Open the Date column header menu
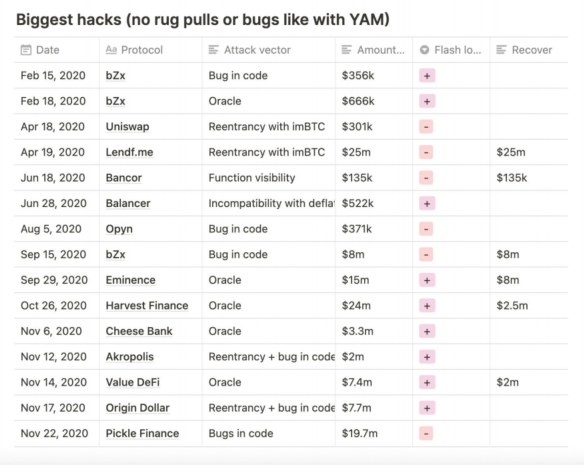Viewport: 584px width, 473px height. tap(57, 50)
